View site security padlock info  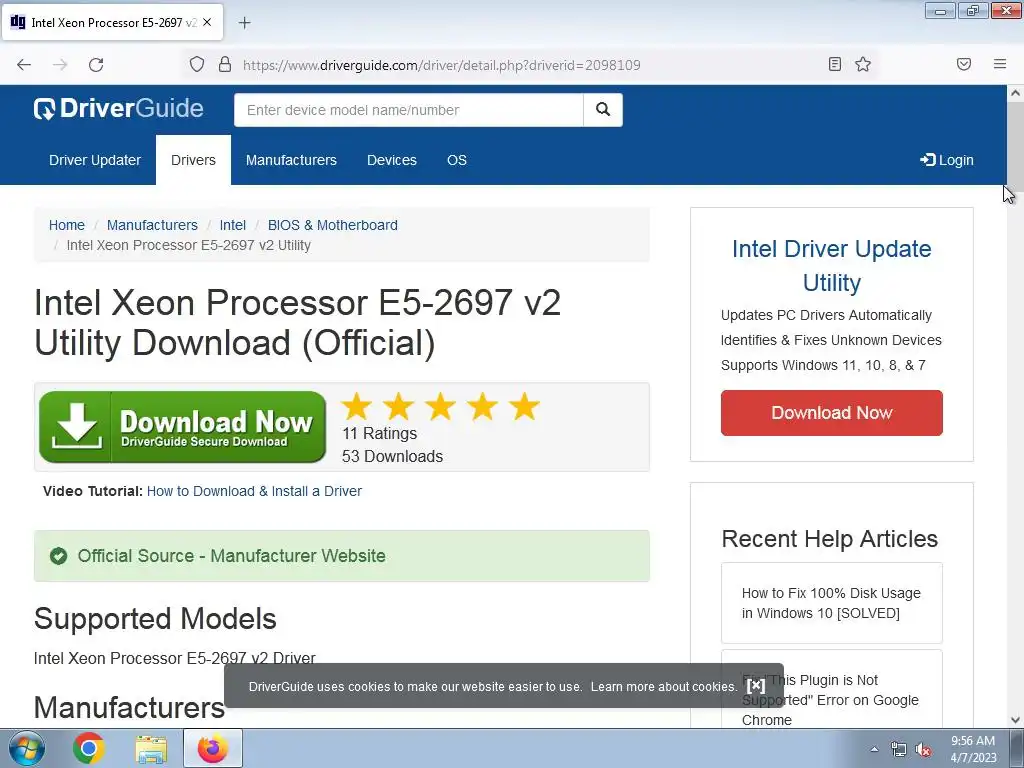225,65
